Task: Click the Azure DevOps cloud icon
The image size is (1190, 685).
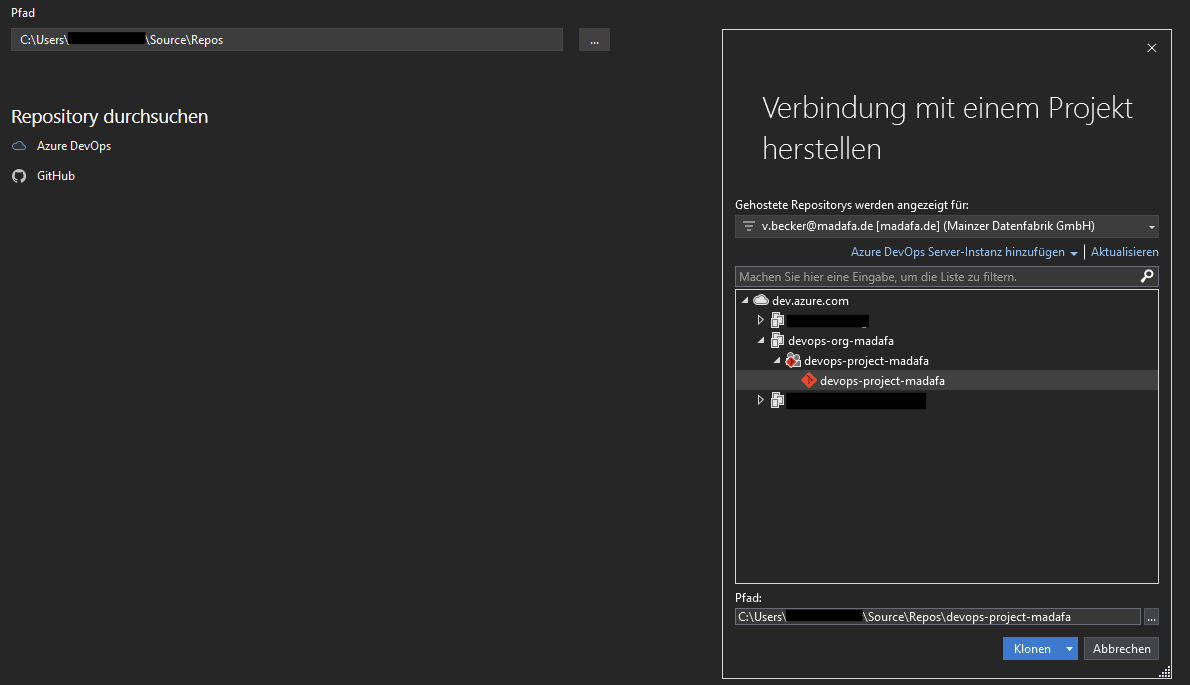Action: coord(19,146)
